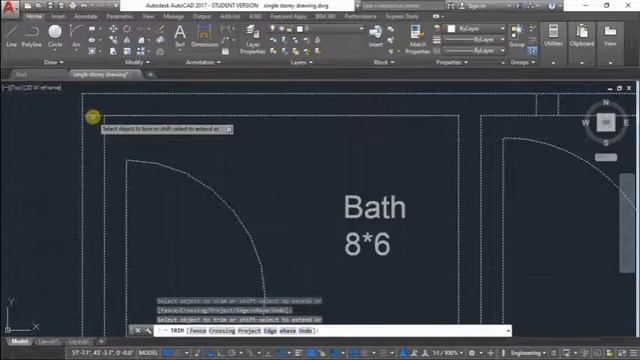Open Engineering units dropdown in status bar
Image resolution: width=640 pixels, height=360 pixels.
click(x=528, y=353)
